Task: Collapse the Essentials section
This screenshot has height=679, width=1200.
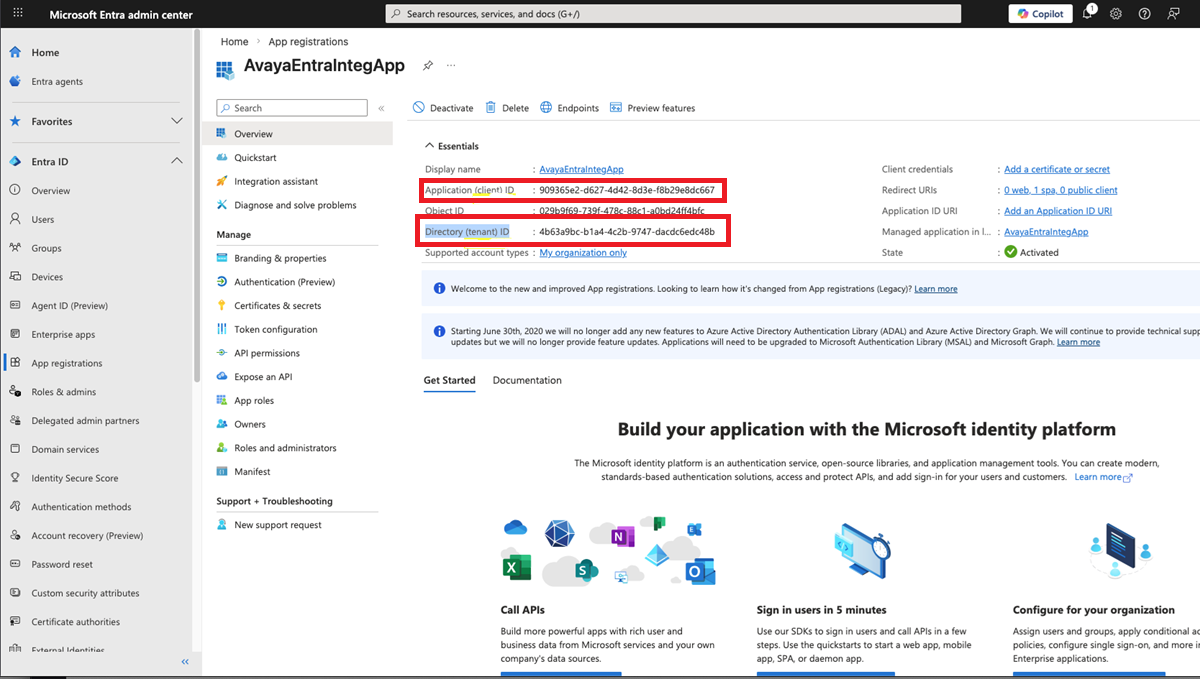Action: pos(430,146)
